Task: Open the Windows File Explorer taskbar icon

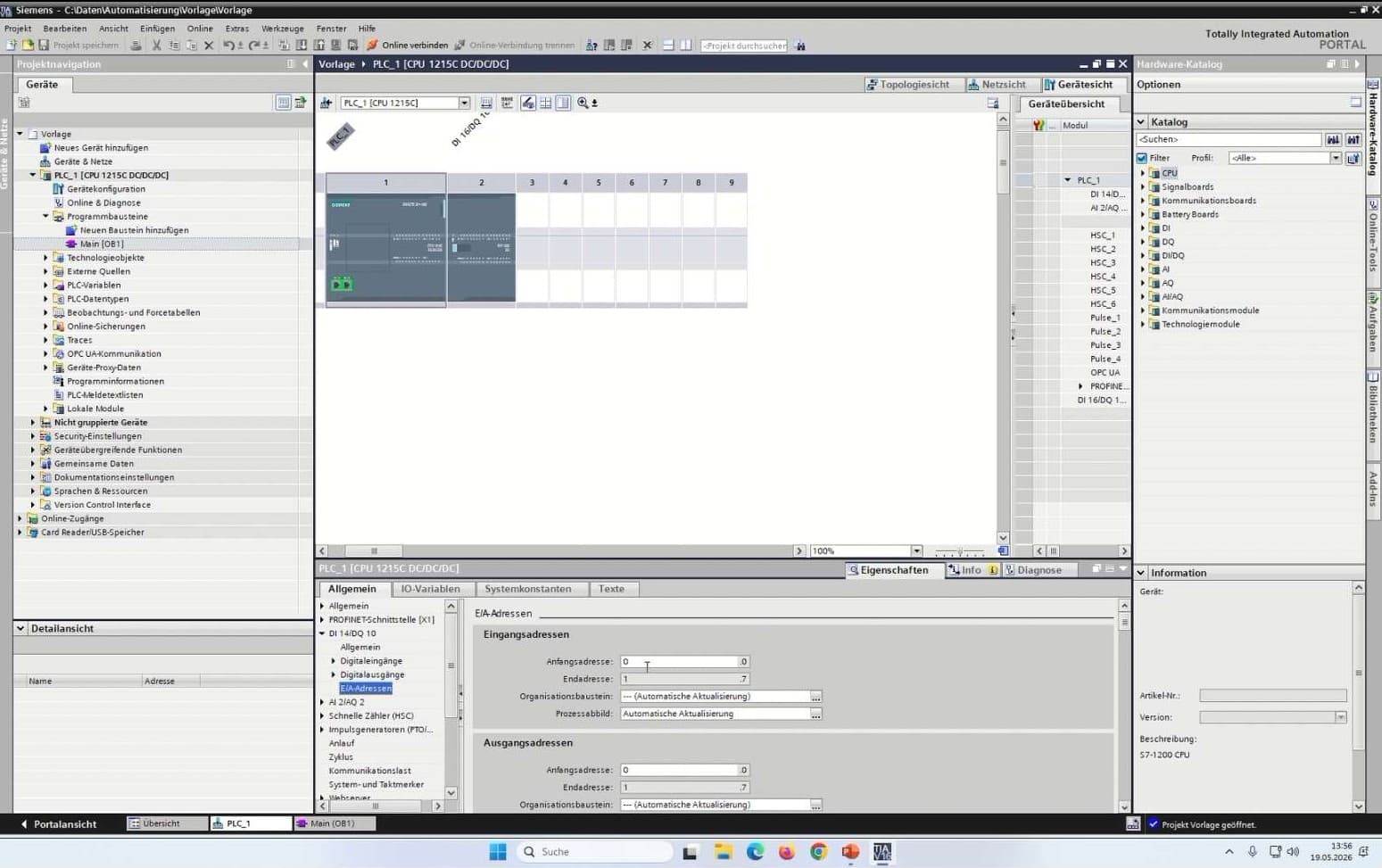Action: point(723,852)
